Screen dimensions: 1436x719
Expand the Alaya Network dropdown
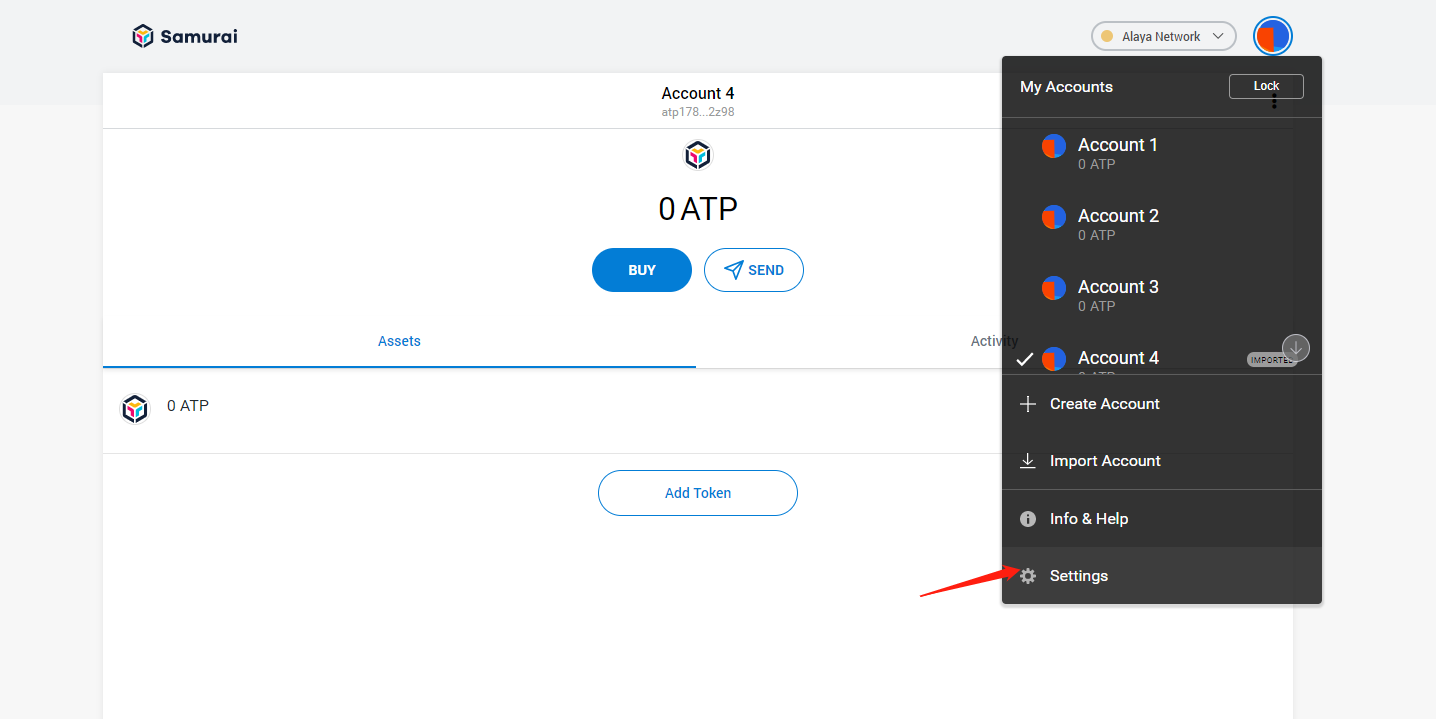[x=1163, y=37]
